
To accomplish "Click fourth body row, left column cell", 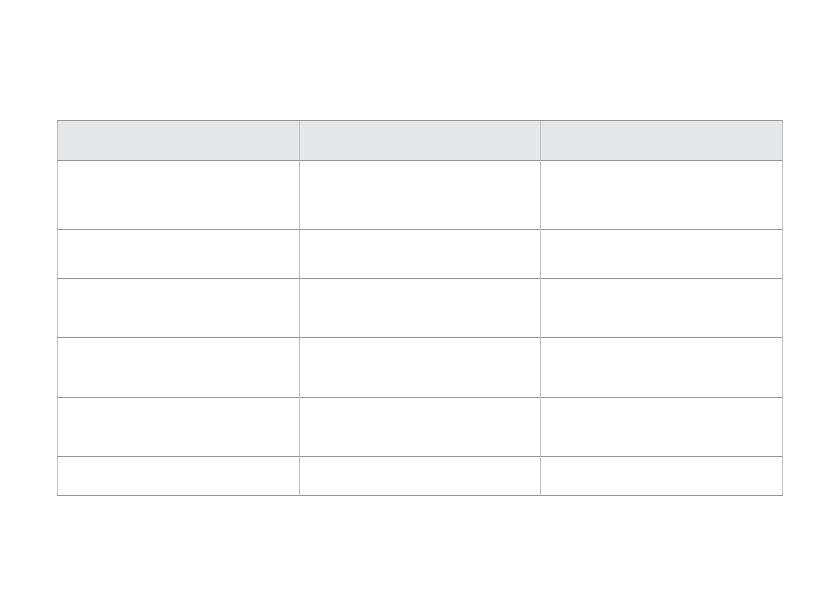I will [178, 367].
